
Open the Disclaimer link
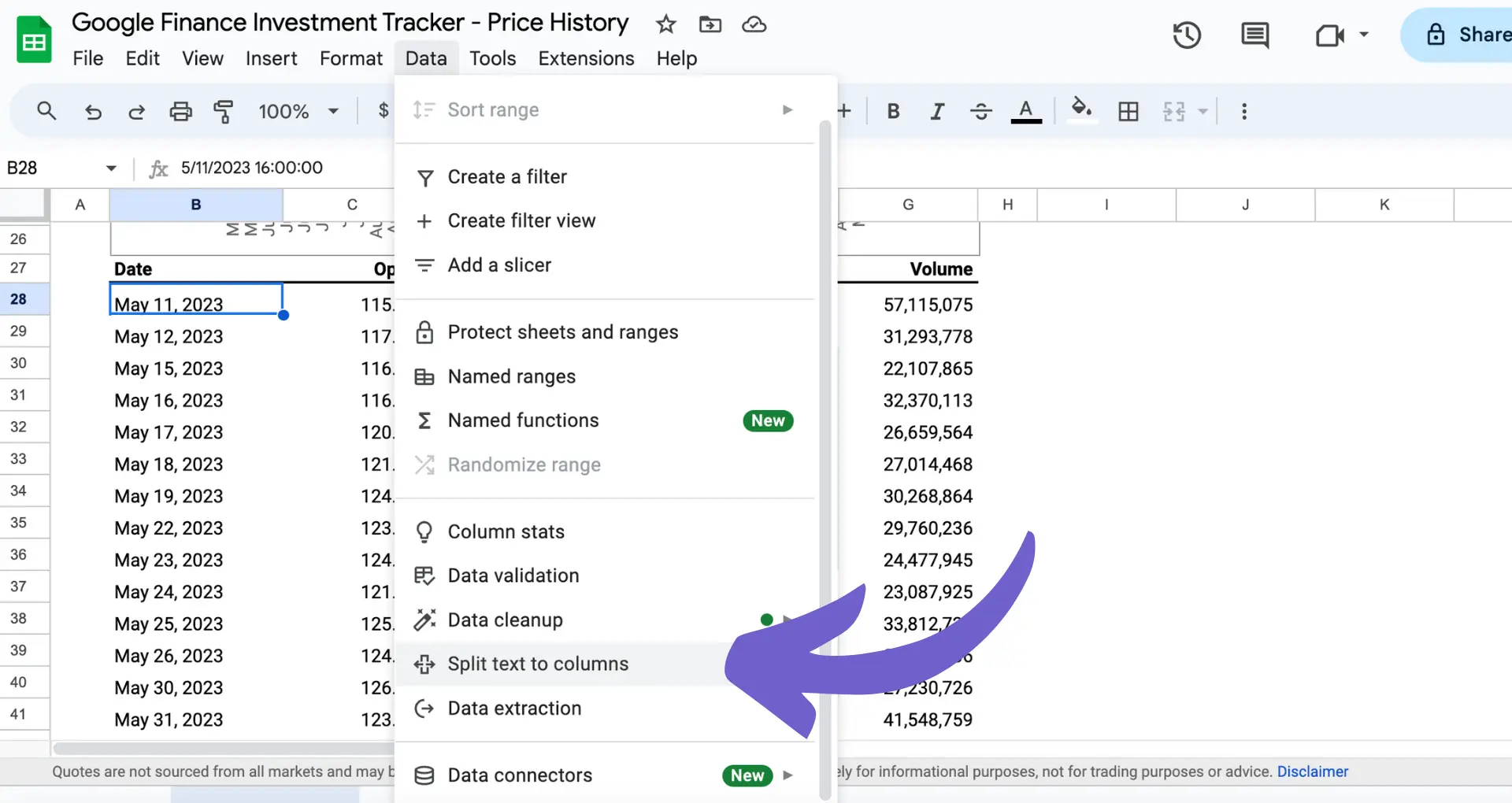click(x=1312, y=772)
